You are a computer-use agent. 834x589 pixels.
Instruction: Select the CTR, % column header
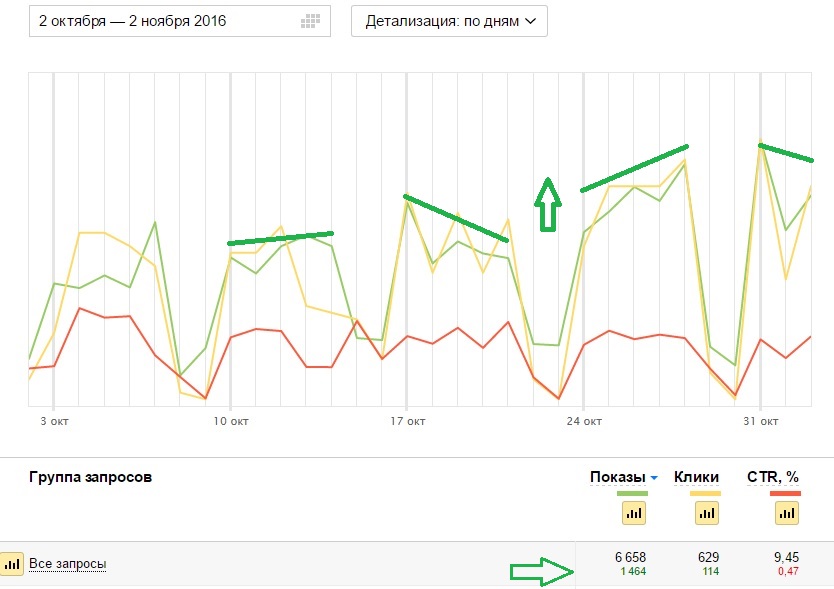pyautogui.click(x=774, y=478)
